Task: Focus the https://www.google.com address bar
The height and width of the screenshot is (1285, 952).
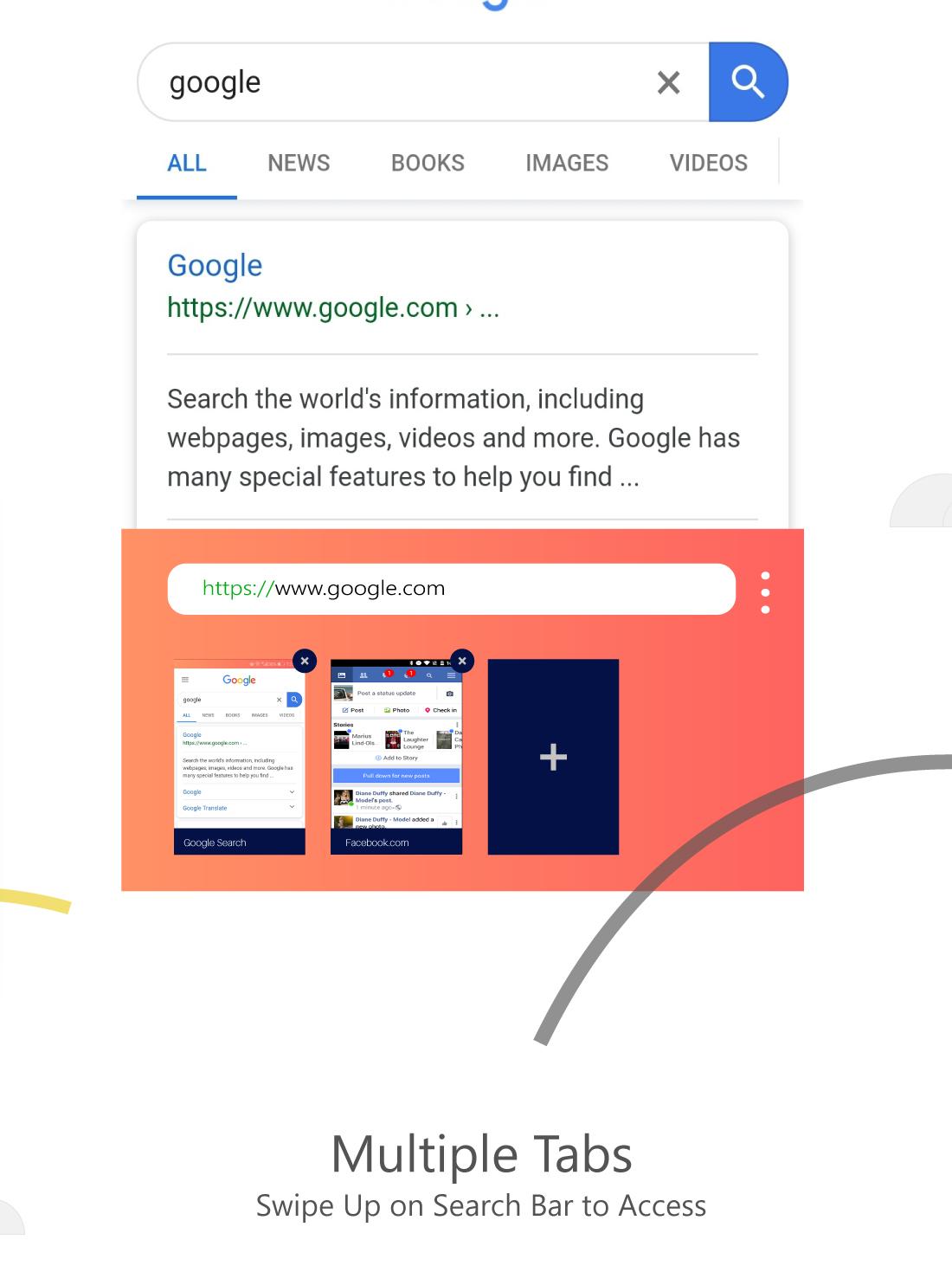Action: [x=451, y=589]
